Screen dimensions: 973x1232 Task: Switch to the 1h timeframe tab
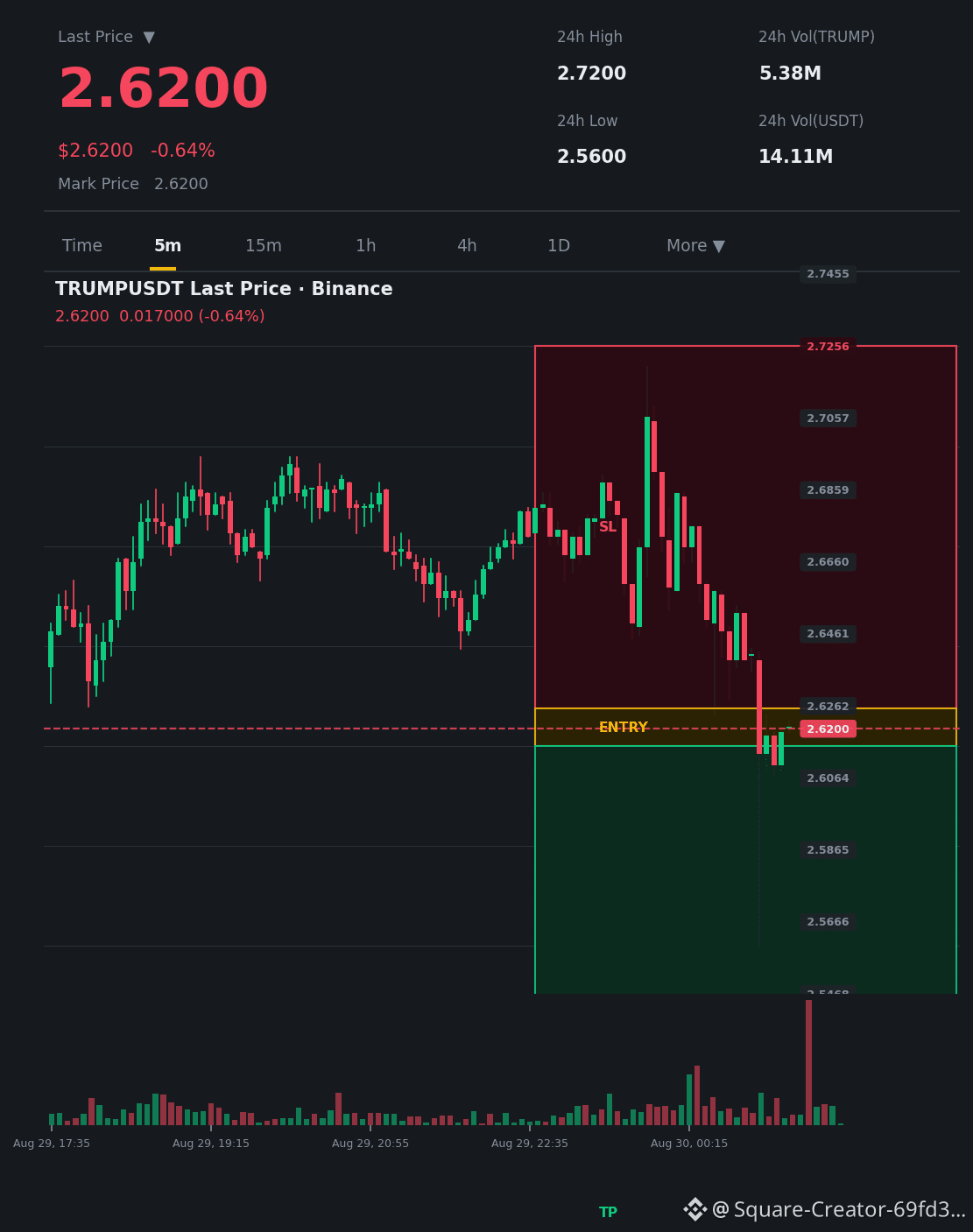tap(366, 246)
